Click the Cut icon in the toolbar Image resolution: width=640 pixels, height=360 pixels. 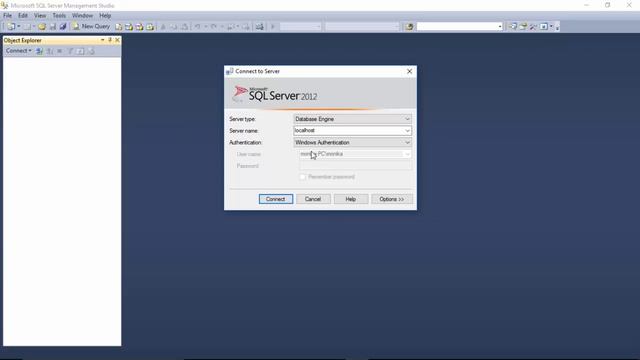click(x=163, y=27)
